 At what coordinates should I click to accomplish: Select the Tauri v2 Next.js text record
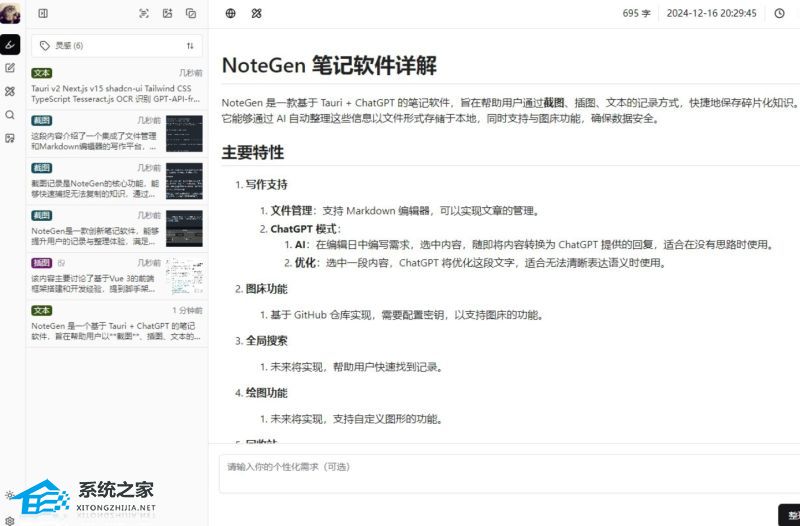click(x=117, y=86)
